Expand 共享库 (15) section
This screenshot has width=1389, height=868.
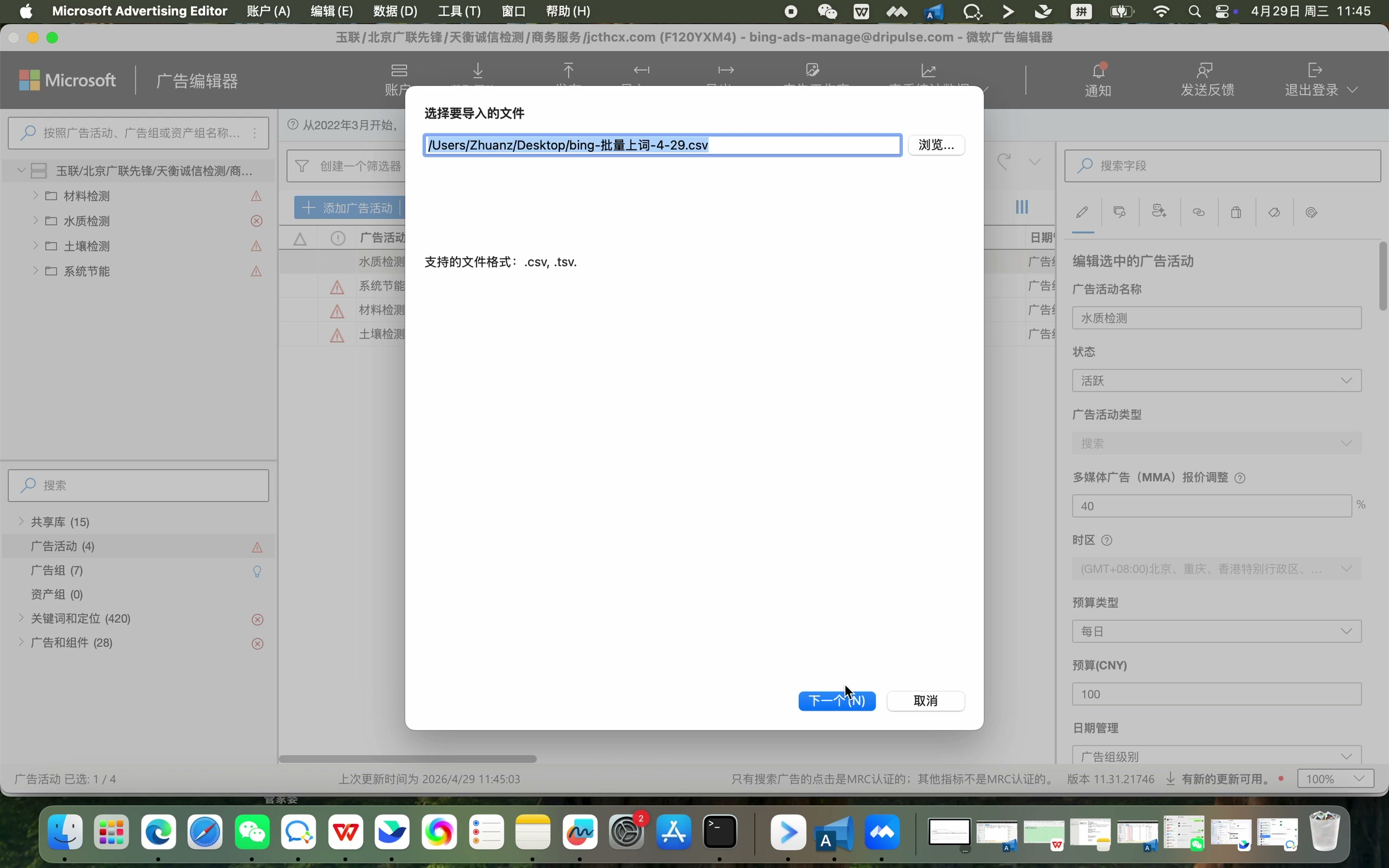pyautogui.click(x=21, y=521)
